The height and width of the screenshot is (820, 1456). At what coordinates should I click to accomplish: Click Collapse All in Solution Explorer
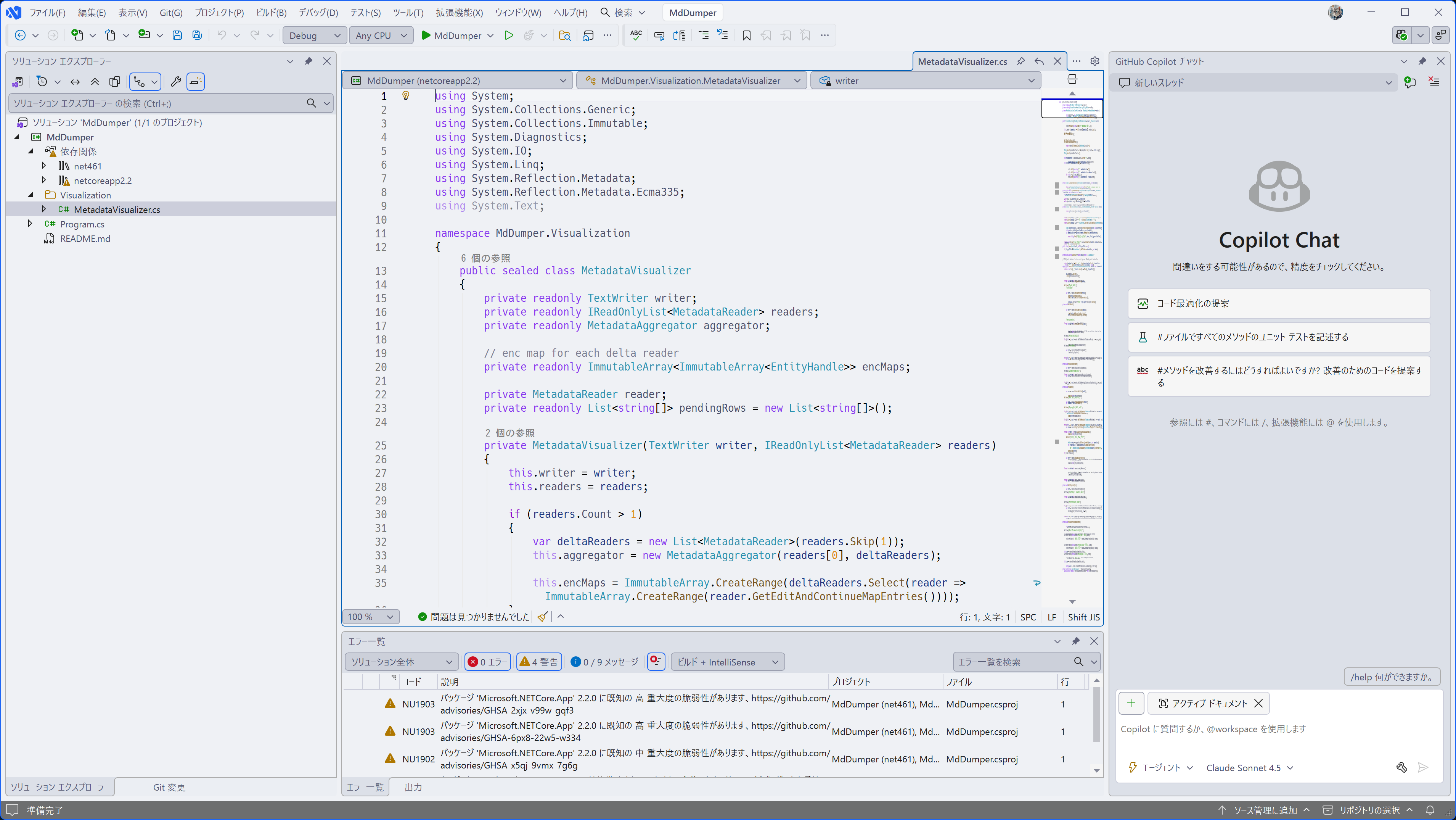click(x=95, y=81)
